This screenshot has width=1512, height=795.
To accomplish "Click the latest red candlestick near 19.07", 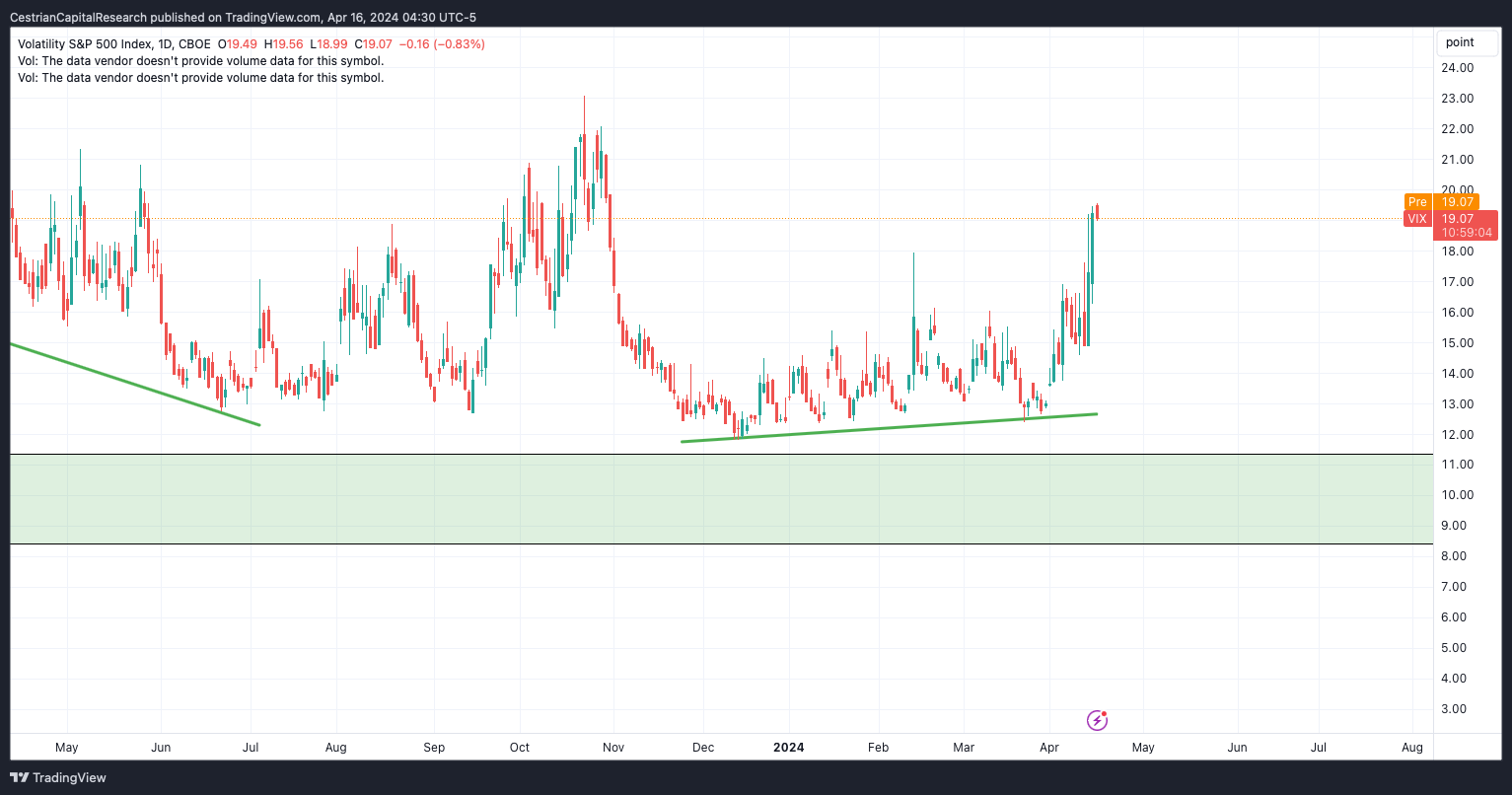I will click(1097, 211).
